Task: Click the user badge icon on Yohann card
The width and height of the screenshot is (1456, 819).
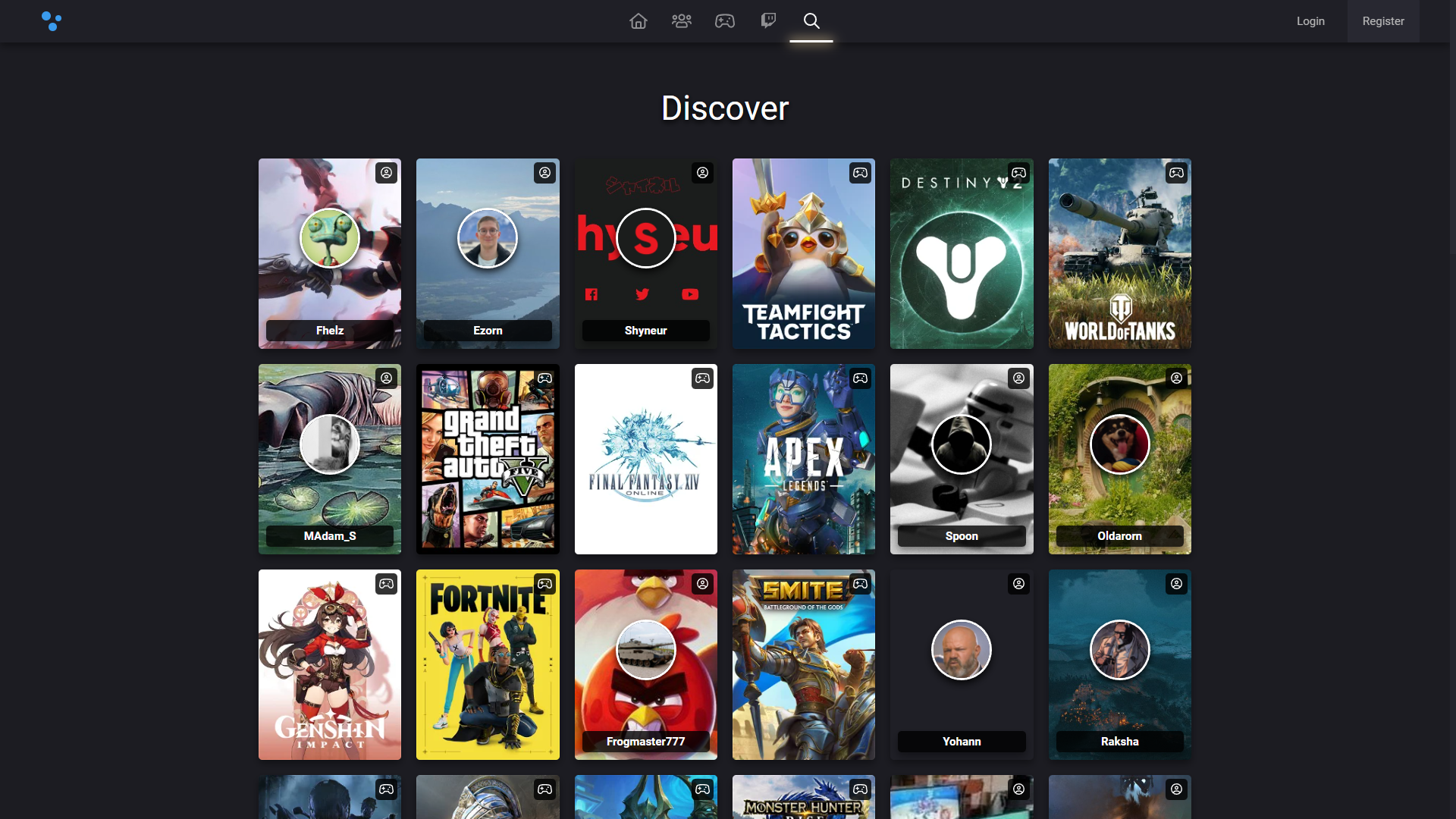Action: [1018, 584]
